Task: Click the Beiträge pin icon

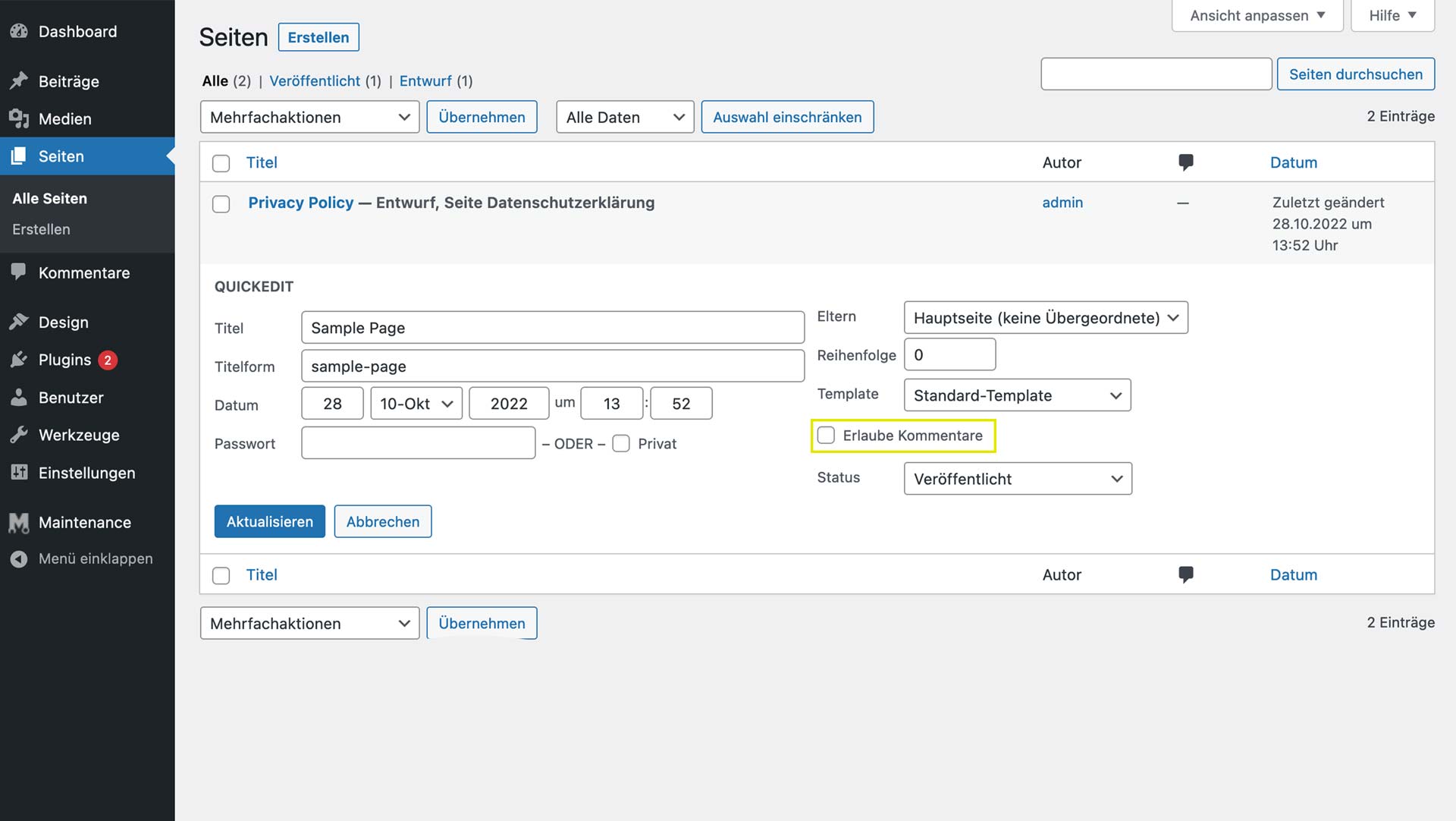Action: pyautogui.click(x=19, y=81)
